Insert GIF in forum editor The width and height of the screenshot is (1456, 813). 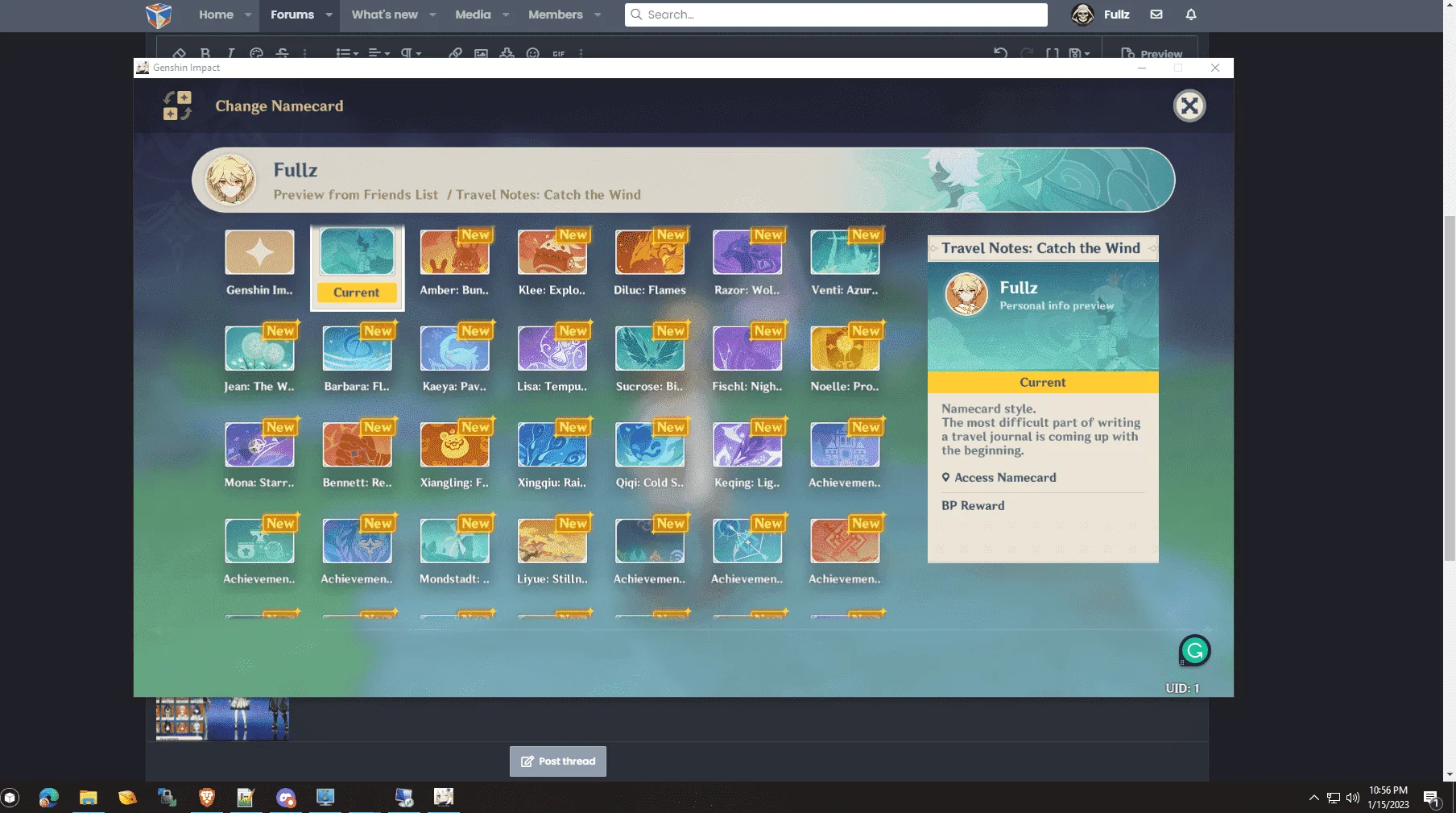click(558, 53)
